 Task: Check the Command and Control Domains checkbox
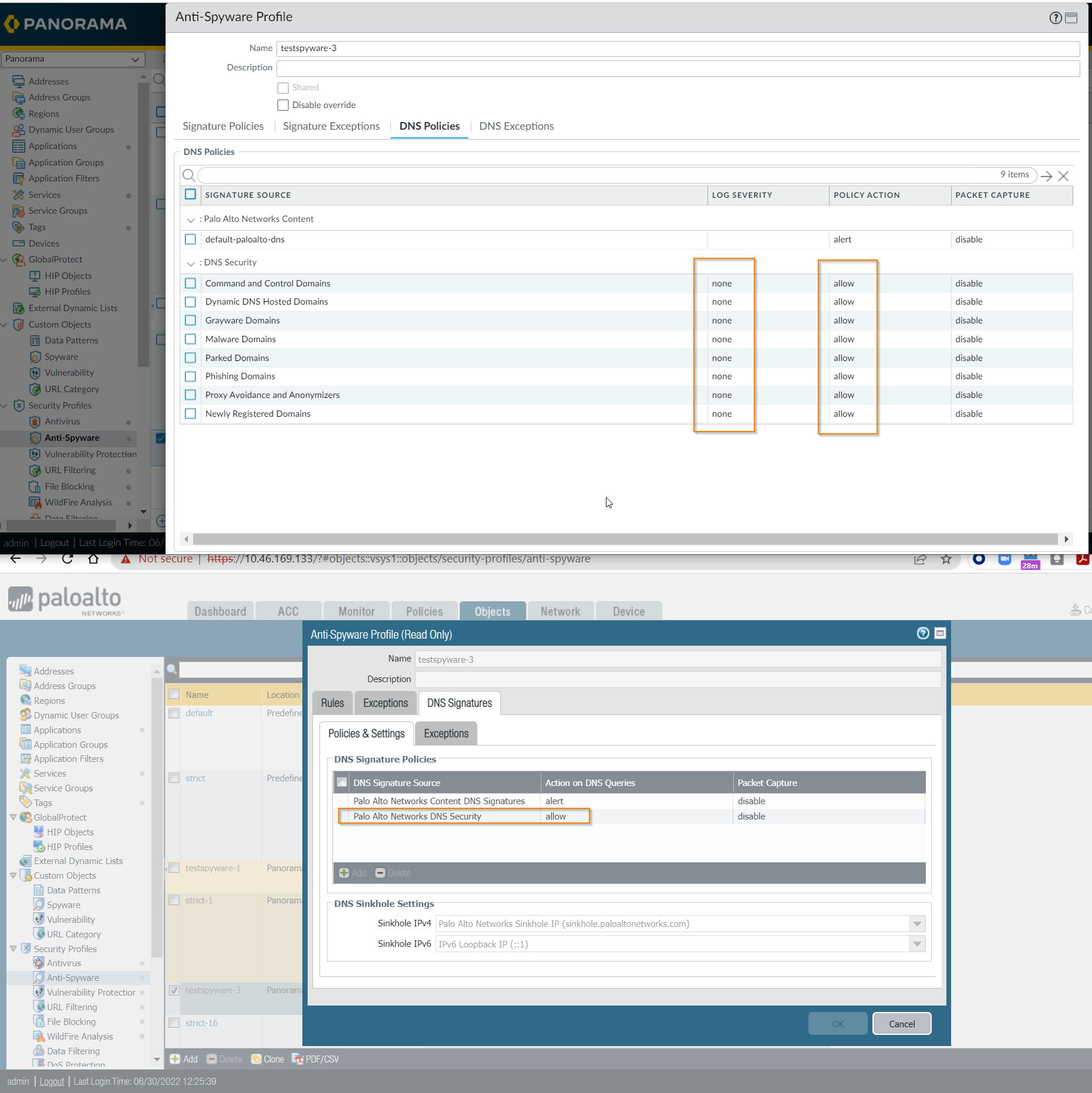pos(190,284)
